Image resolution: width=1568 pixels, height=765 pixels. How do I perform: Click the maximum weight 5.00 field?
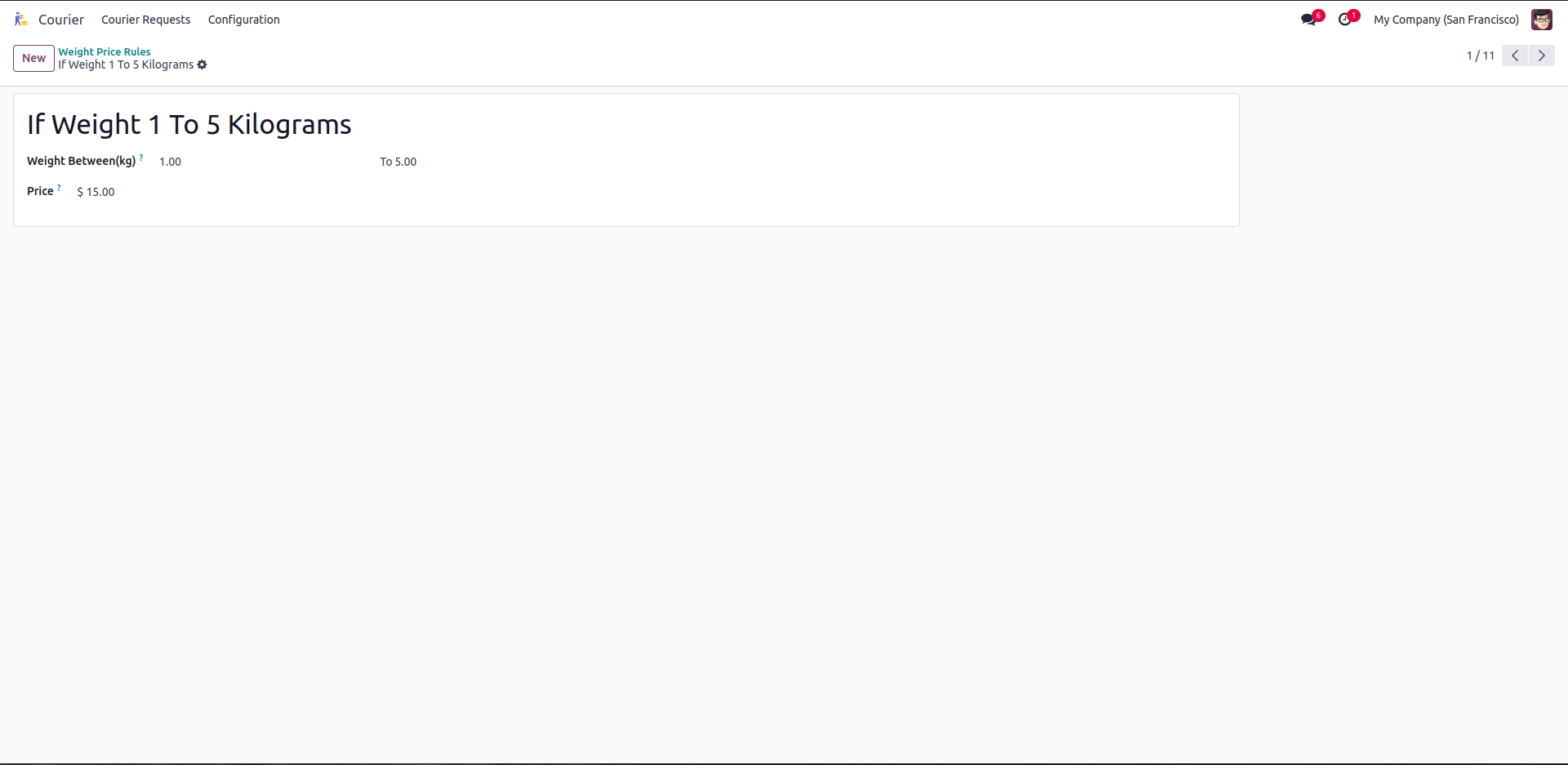(406, 162)
